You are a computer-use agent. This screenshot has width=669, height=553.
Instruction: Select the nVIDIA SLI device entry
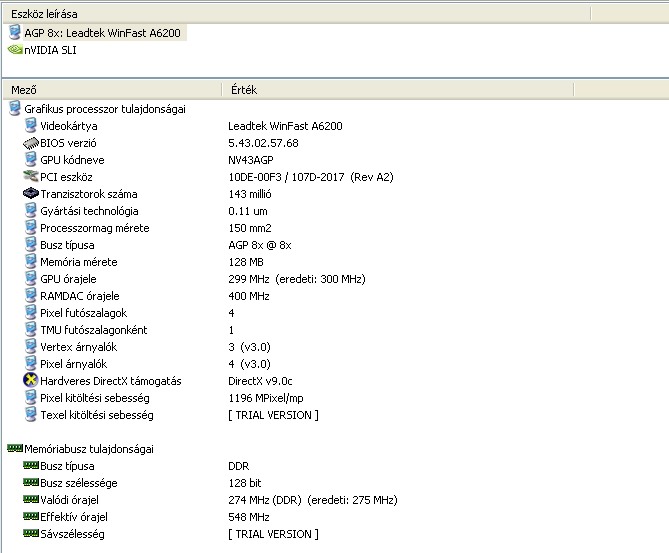coord(50,50)
